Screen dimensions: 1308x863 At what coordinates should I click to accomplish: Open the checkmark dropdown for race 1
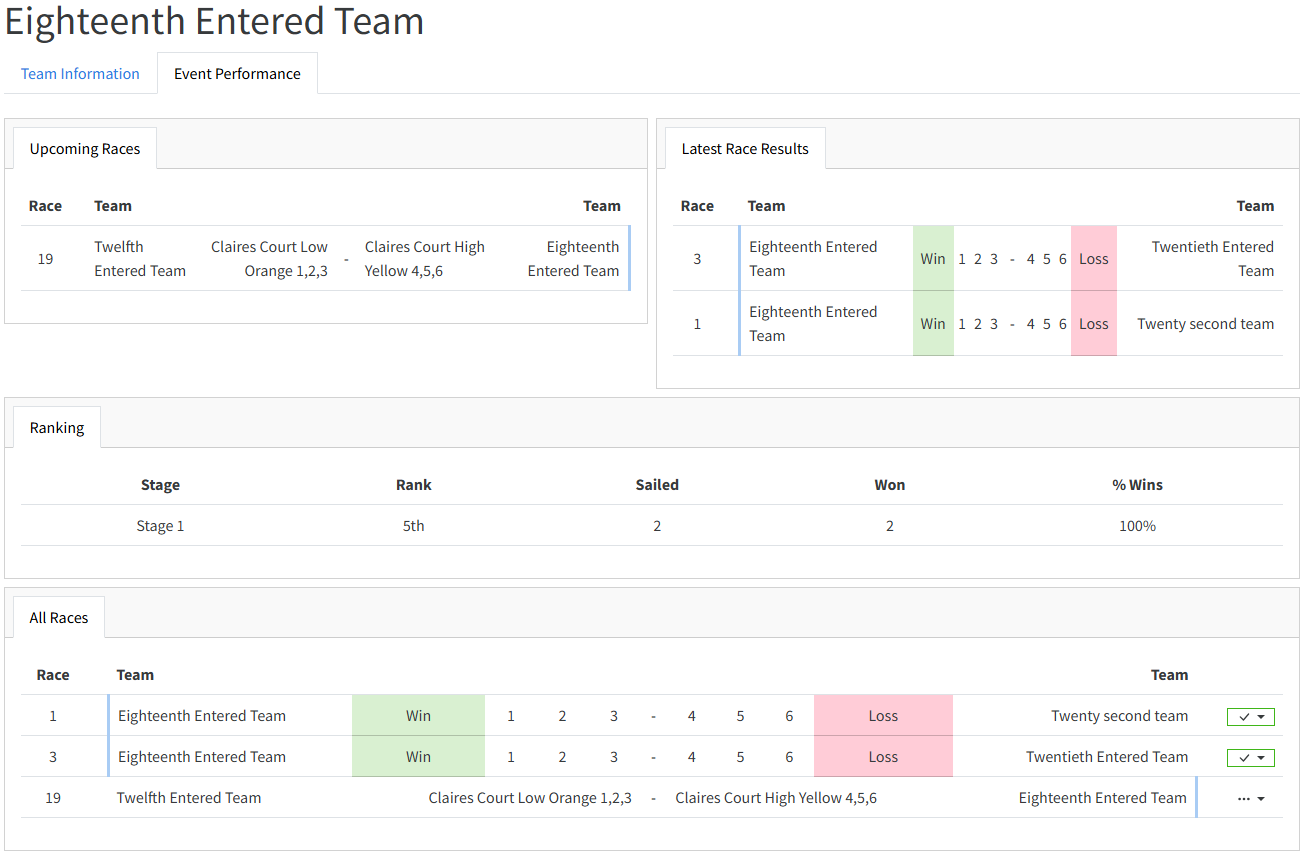pyautogui.click(x=1250, y=717)
